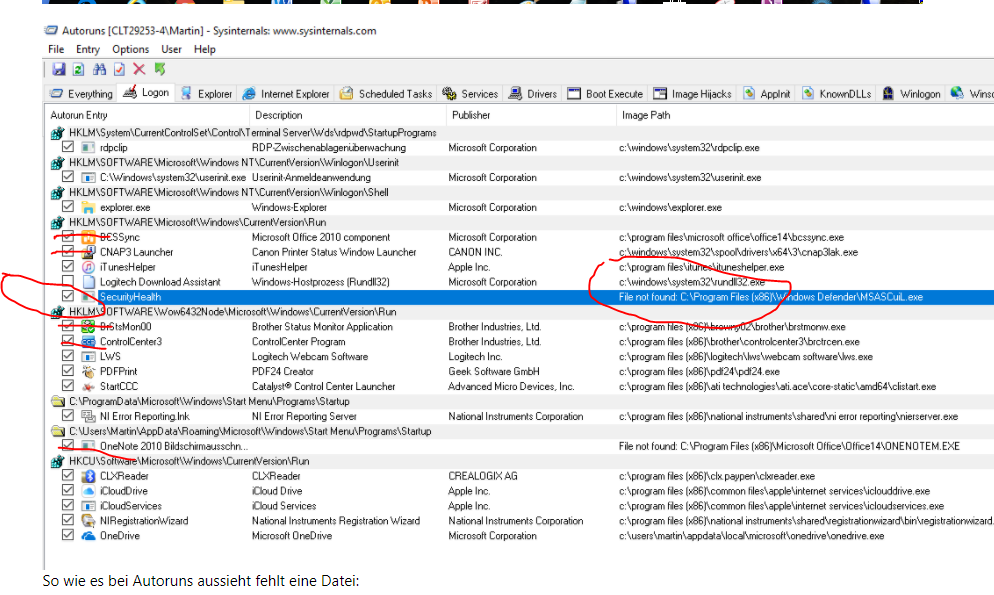Click the Autorun Entry column header
Screen dimensions: 994x595
147,115
